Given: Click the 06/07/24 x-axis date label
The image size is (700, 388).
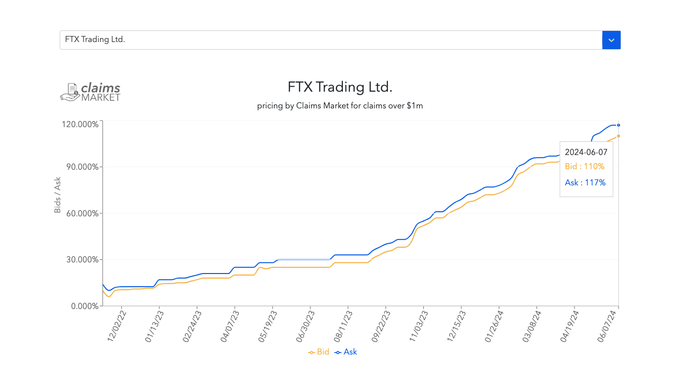Looking at the screenshot, I should 607,326.
